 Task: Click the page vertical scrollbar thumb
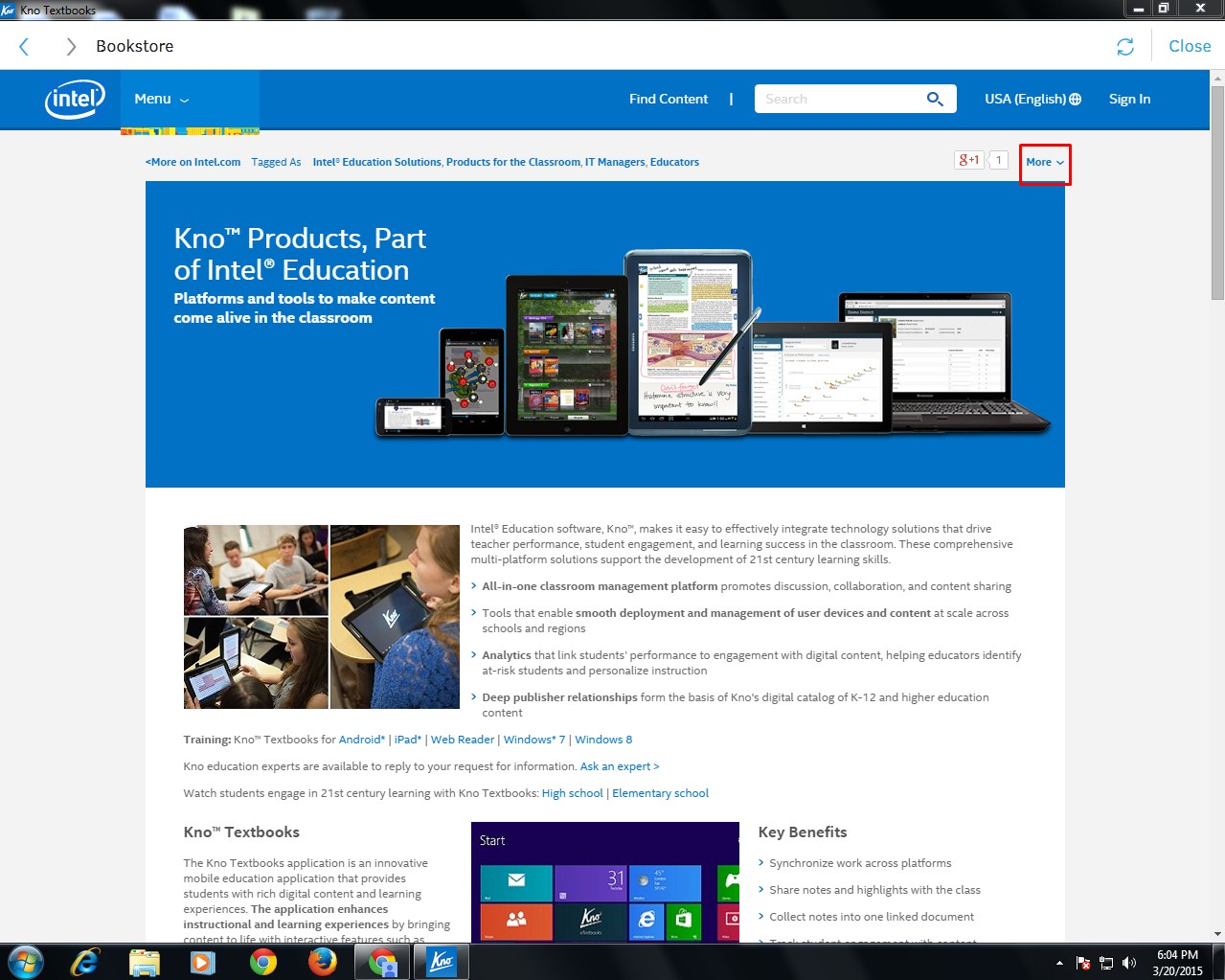click(x=1217, y=192)
